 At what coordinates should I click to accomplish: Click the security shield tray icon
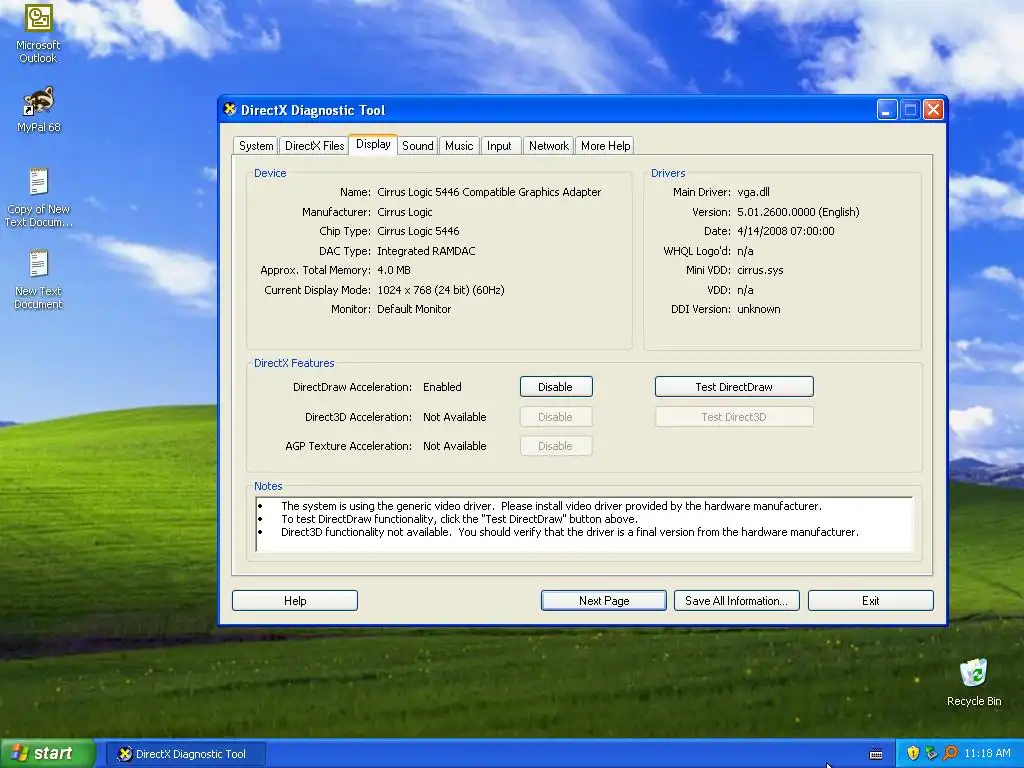[913, 753]
